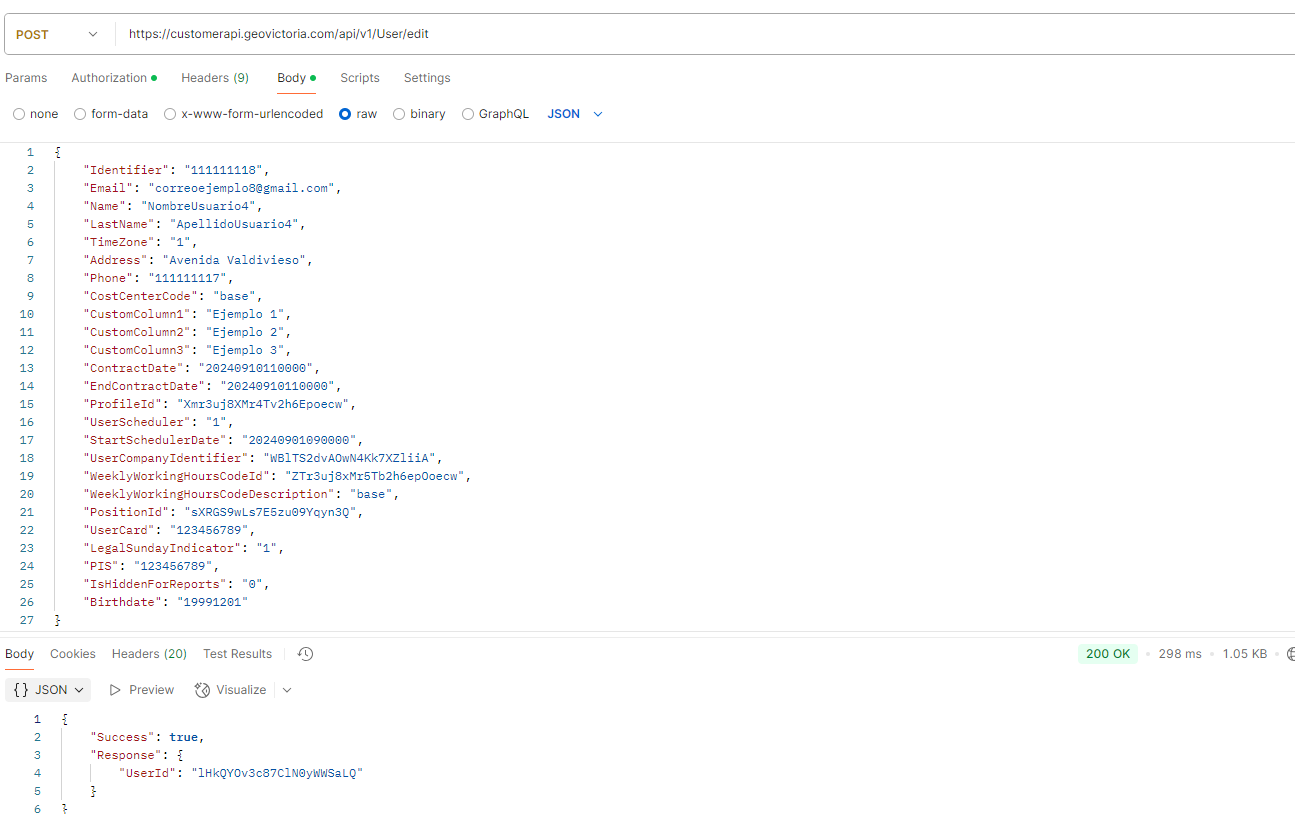
Task: Open the response history clock icon
Action: pos(306,654)
